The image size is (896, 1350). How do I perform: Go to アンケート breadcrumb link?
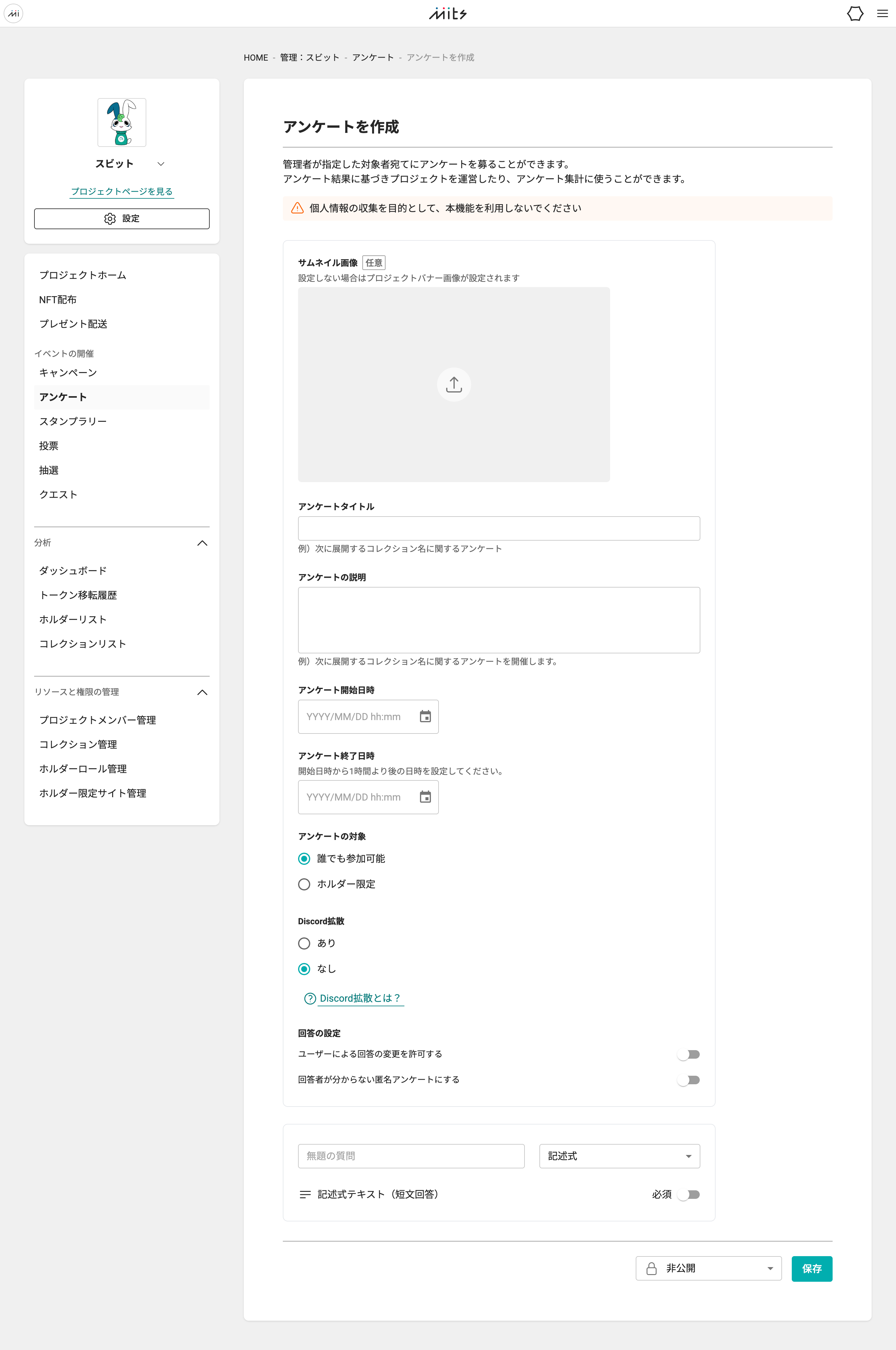[372, 58]
